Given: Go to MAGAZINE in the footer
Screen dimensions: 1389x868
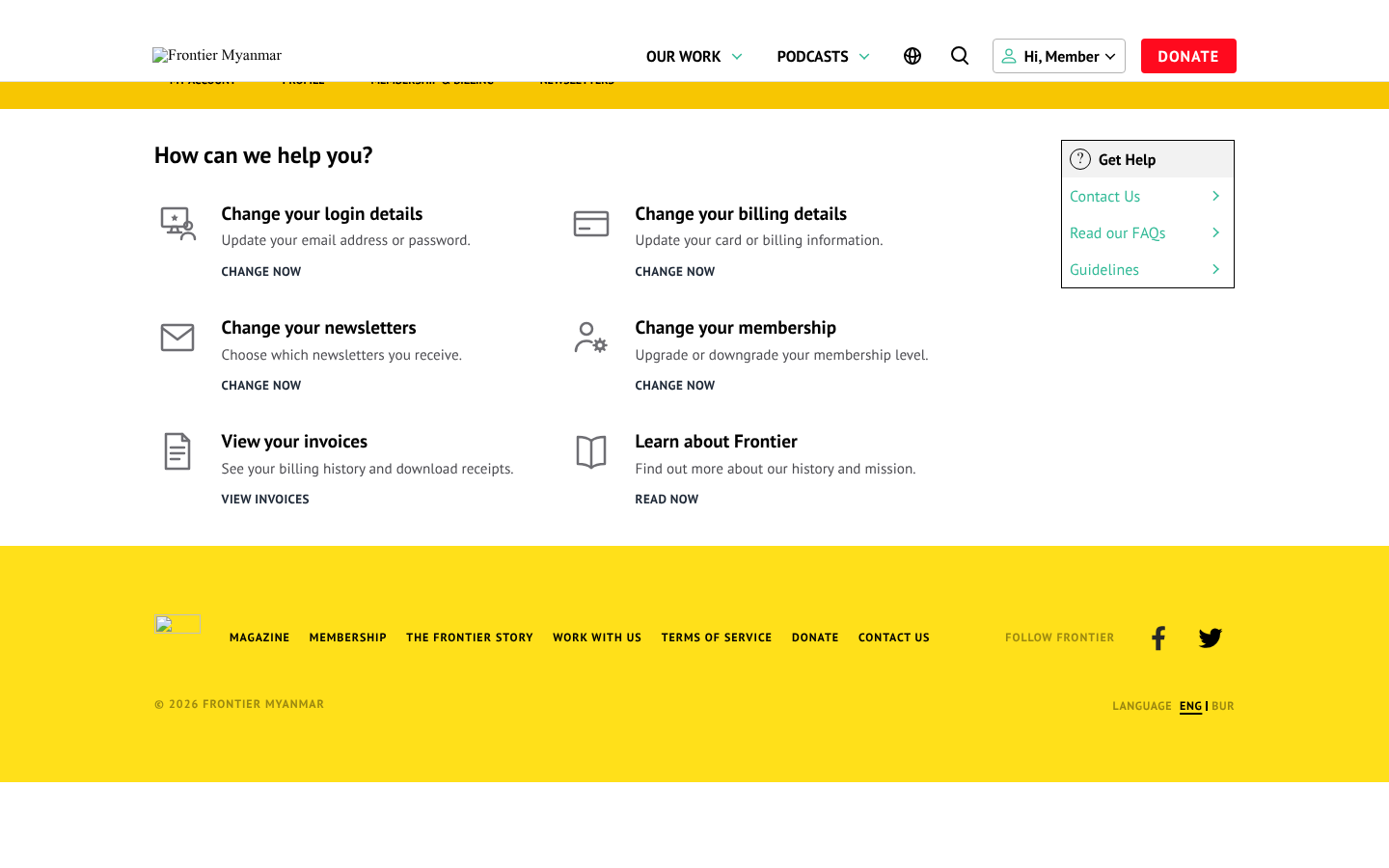Looking at the screenshot, I should (x=259, y=637).
